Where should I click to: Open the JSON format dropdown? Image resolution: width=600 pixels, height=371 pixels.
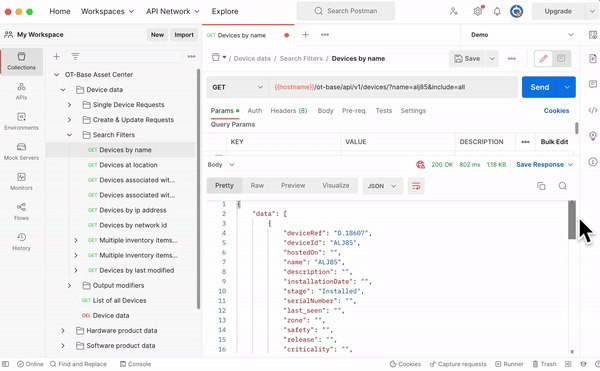point(382,186)
